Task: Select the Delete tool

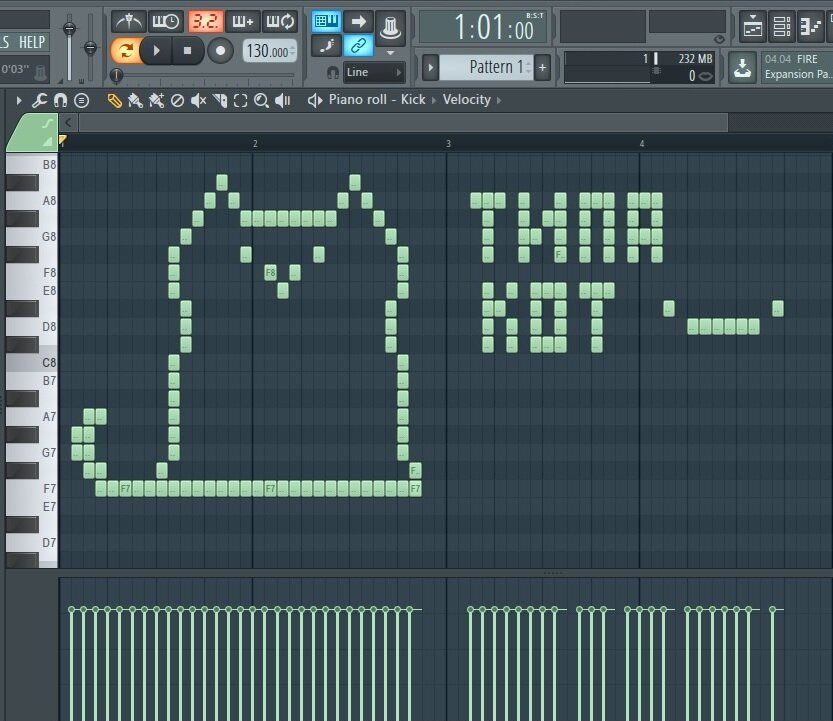Action: point(177,100)
